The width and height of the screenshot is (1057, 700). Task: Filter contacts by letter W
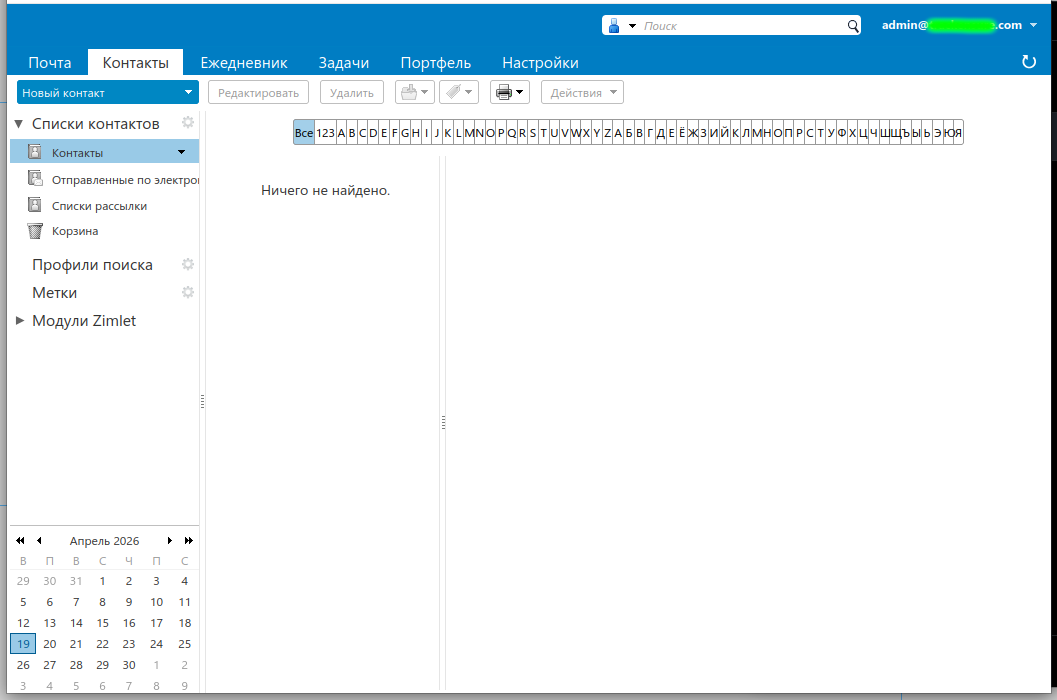576,132
